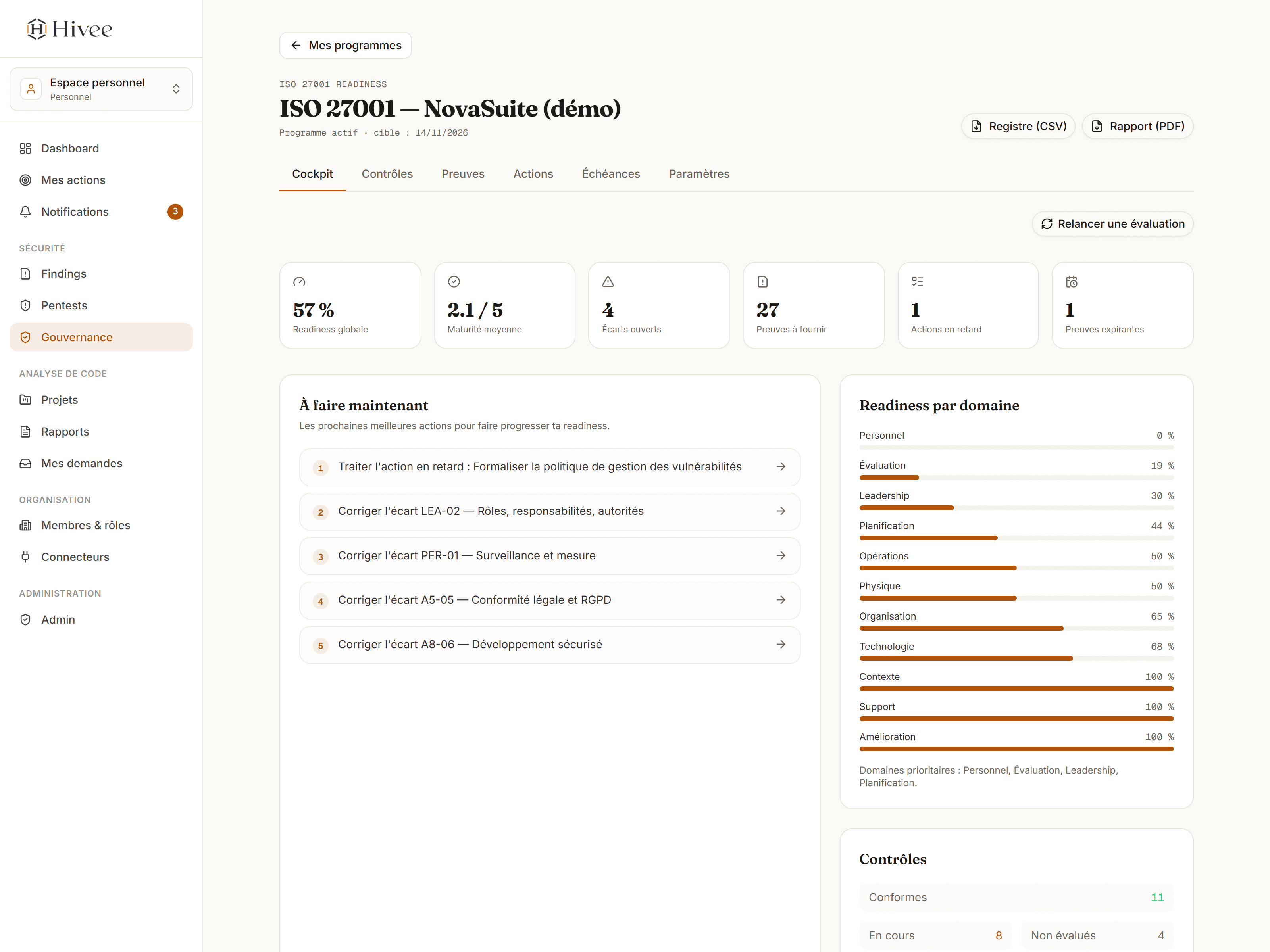Go to Dashboard in the sidebar
Image resolution: width=1270 pixels, height=952 pixels.
coord(101,149)
